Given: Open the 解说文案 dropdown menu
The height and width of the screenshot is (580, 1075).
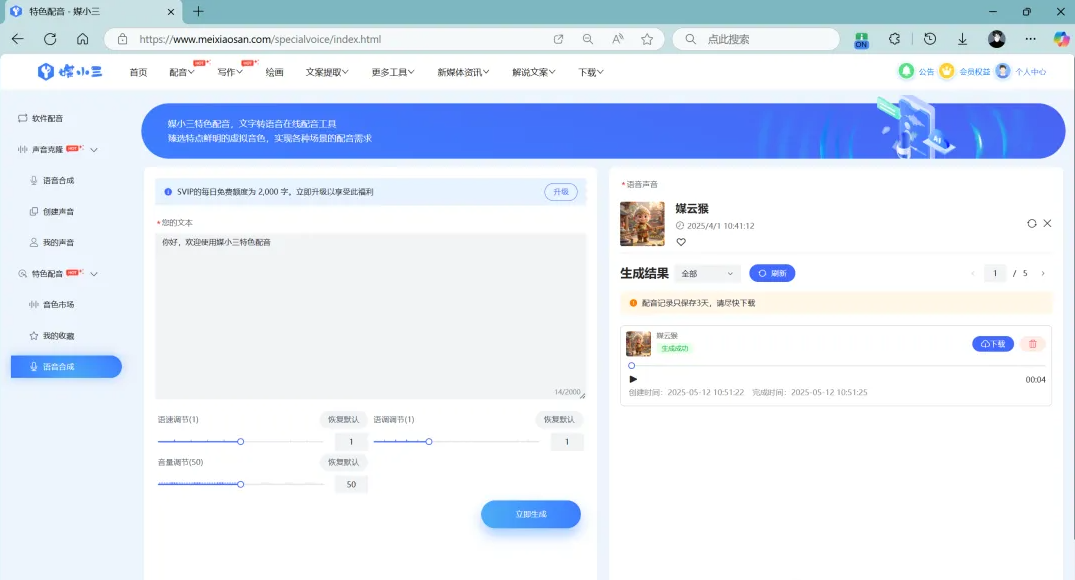Looking at the screenshot, I should point(533,72).
